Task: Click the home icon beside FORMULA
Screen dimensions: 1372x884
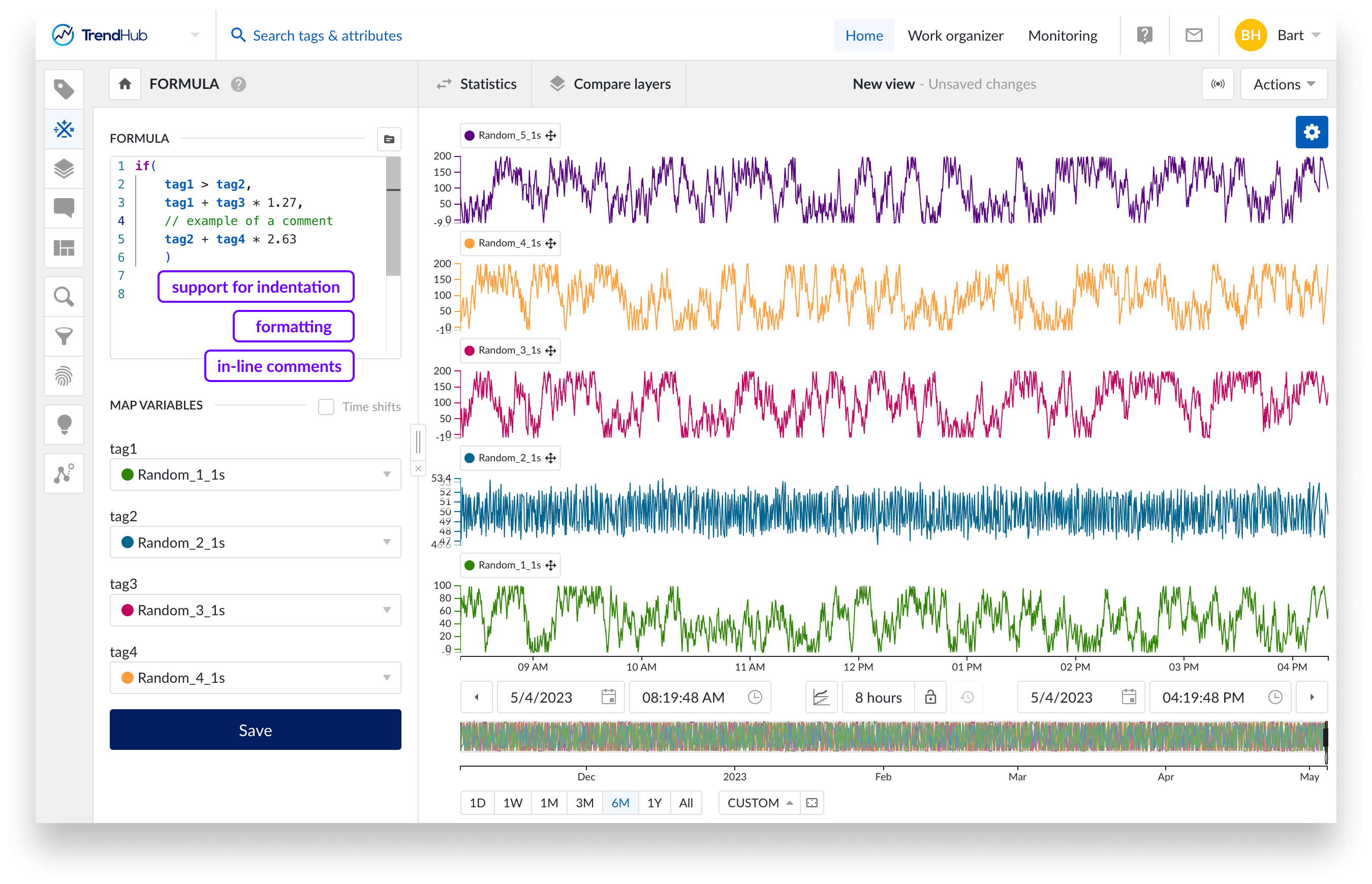Action: [125, 84]
